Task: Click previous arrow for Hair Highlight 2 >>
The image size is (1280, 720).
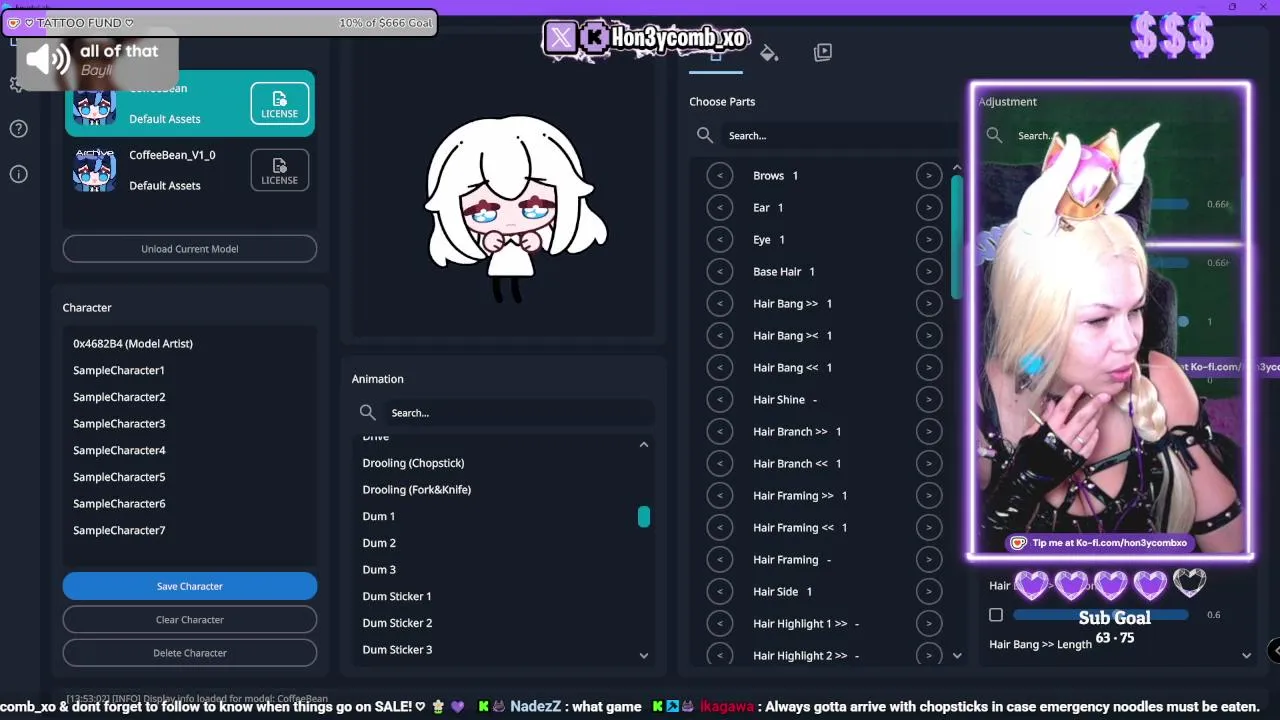Action: pyautogui.click(x=719, y=656)
